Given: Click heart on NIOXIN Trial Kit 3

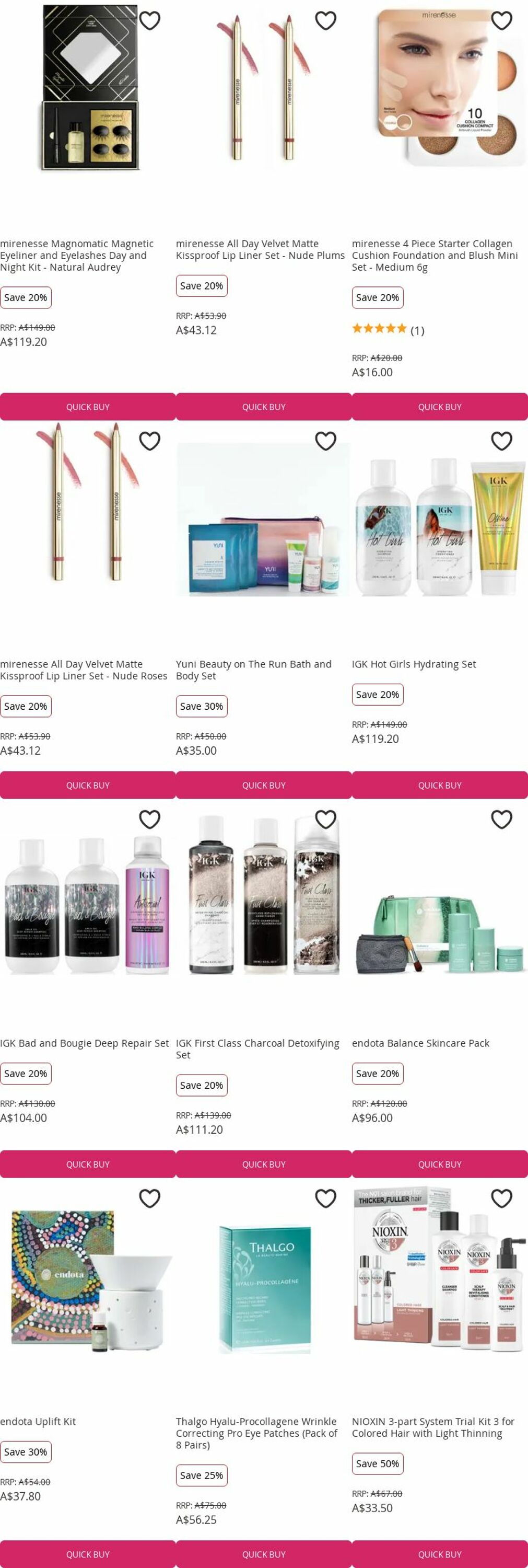Looking at the screenshot, I should (501, 1198).
